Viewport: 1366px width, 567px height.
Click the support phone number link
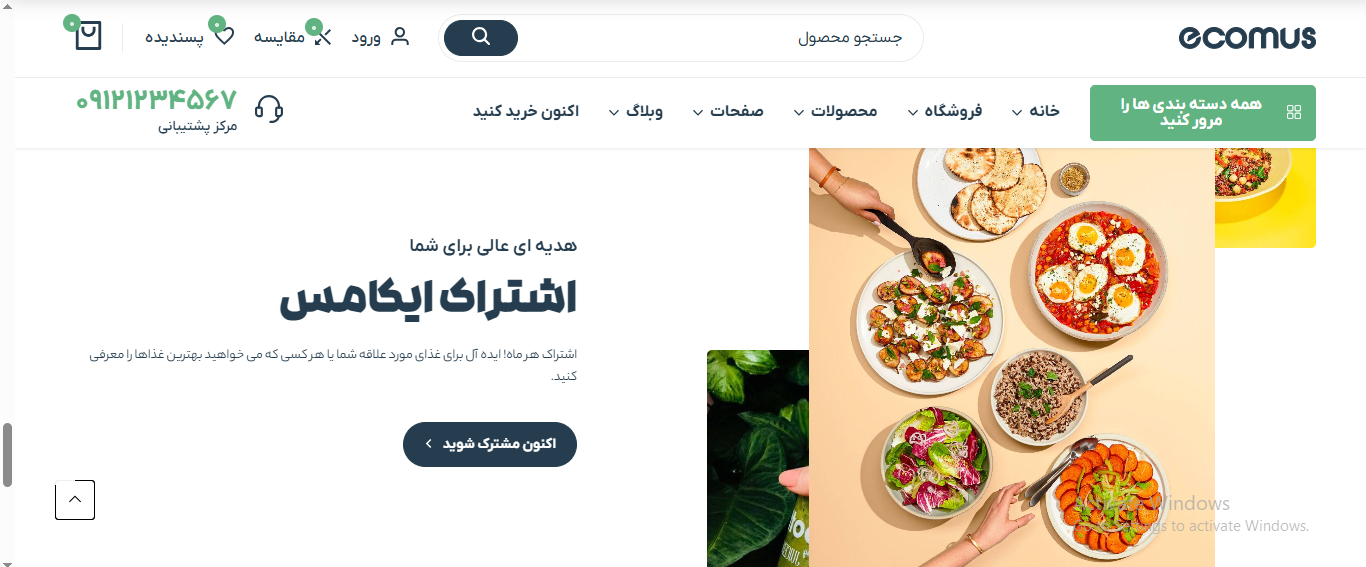click(x=156, y=100)
